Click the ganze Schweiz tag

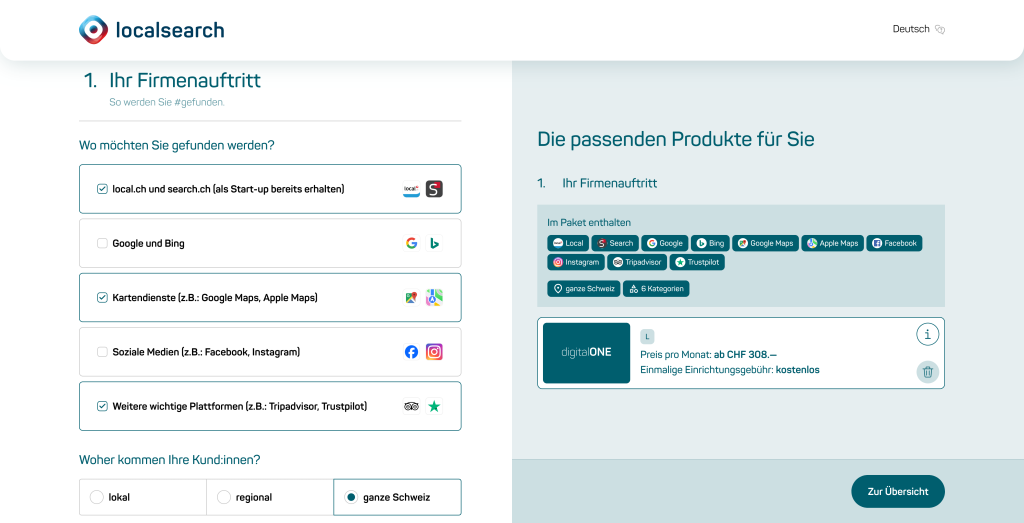point(583,289)
